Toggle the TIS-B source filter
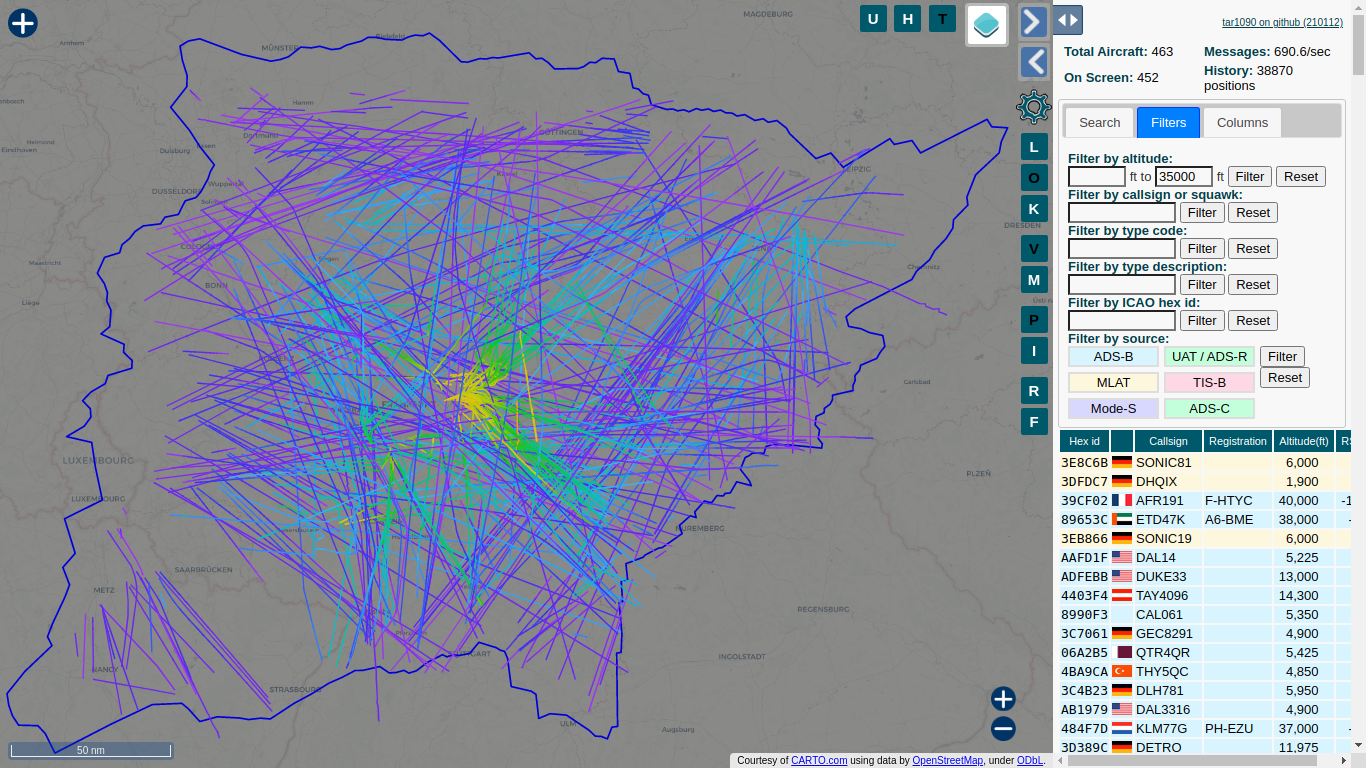 pos(1209,382)
